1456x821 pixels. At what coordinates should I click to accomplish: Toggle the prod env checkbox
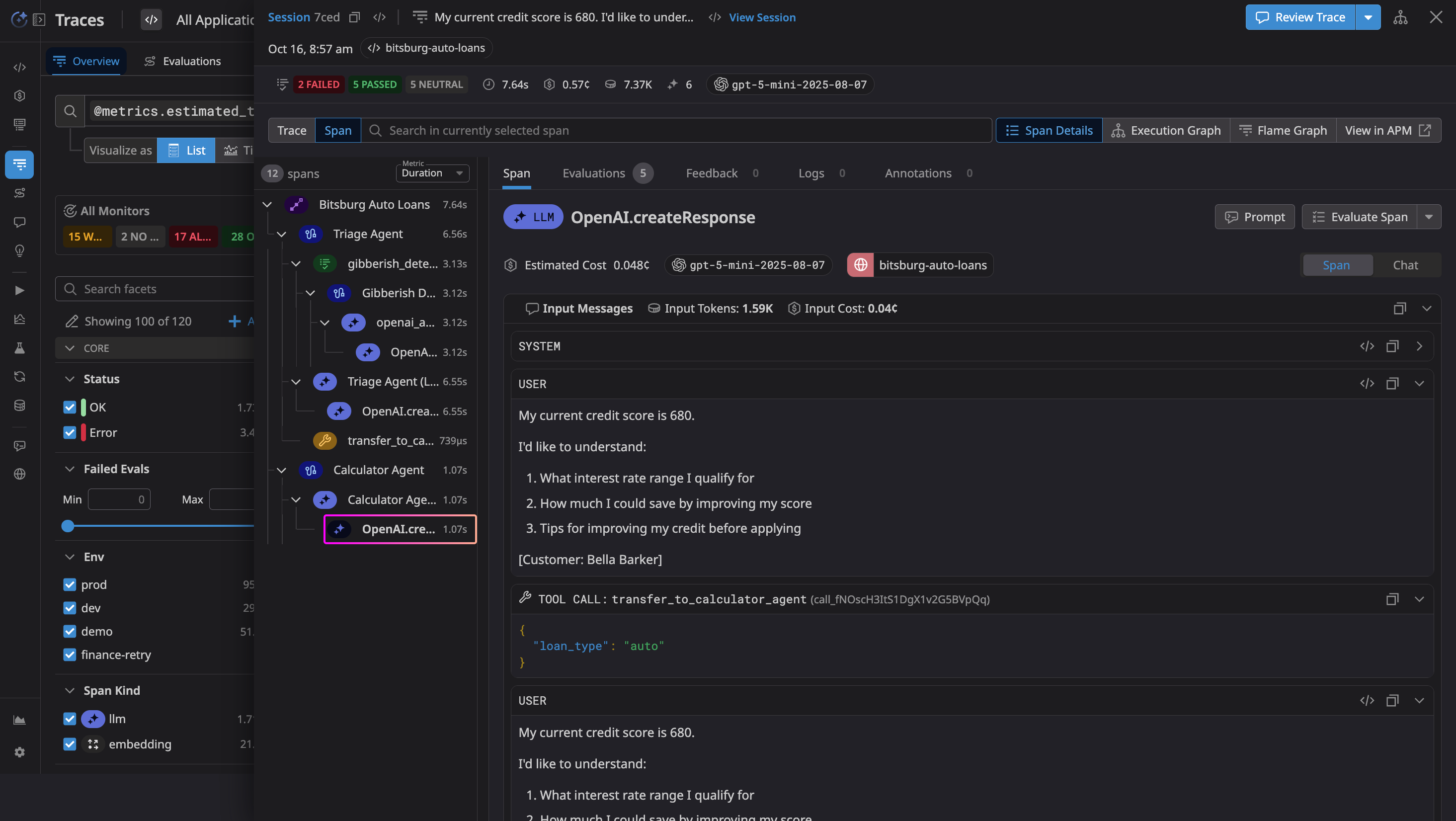coord(70,584)
